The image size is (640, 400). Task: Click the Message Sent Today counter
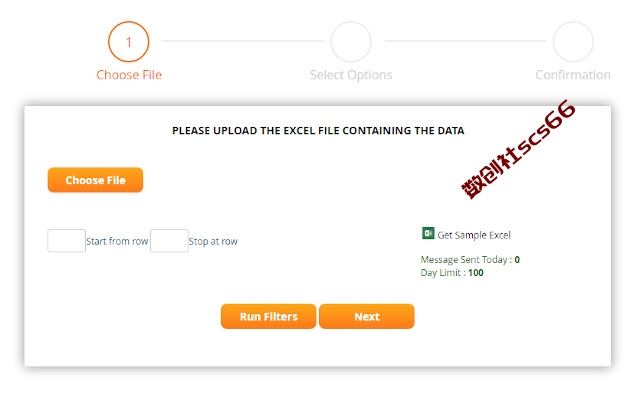(x=470, y=260)
